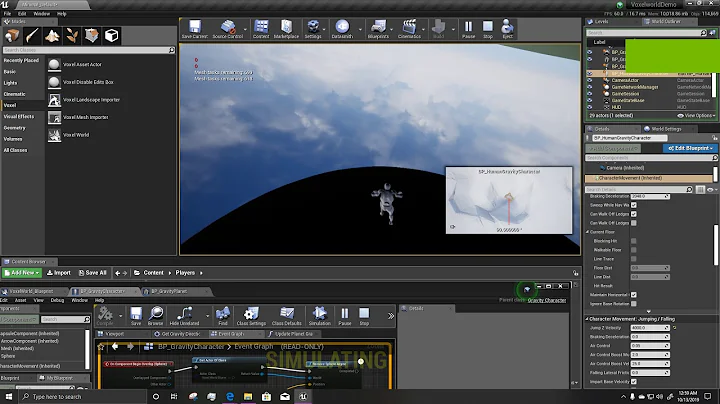Screen dimensions: 720x404
Task: Pause the simulation in the main toolbar
Action: pyautogui.click(x=468, y=28)
